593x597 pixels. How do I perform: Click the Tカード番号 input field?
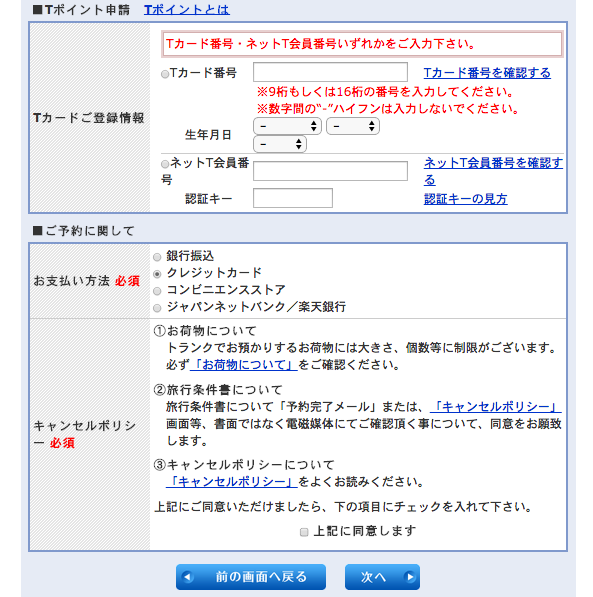tap(330, 72)
